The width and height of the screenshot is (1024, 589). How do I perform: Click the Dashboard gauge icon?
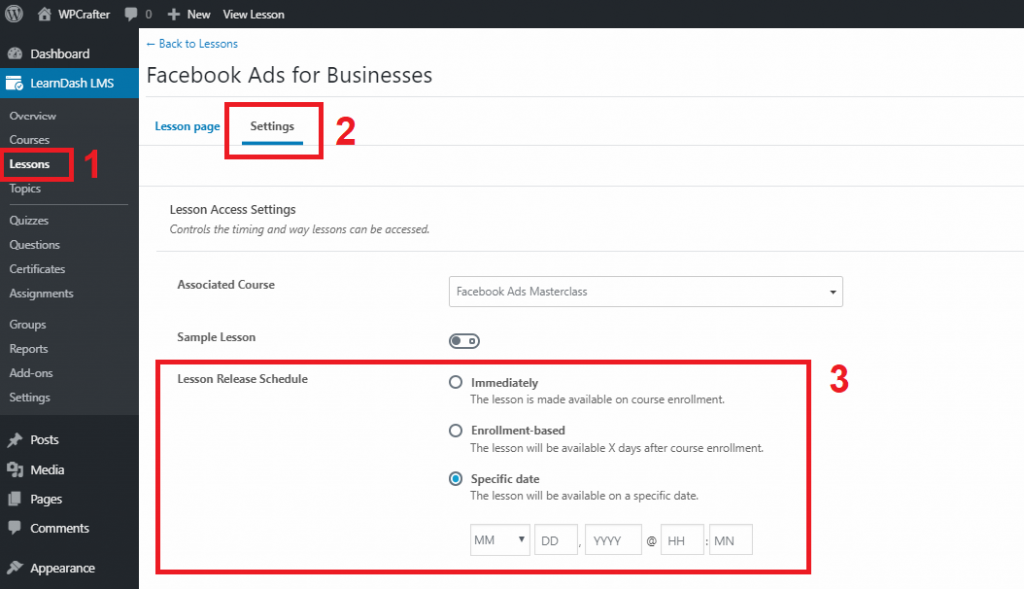coord(14,54)
